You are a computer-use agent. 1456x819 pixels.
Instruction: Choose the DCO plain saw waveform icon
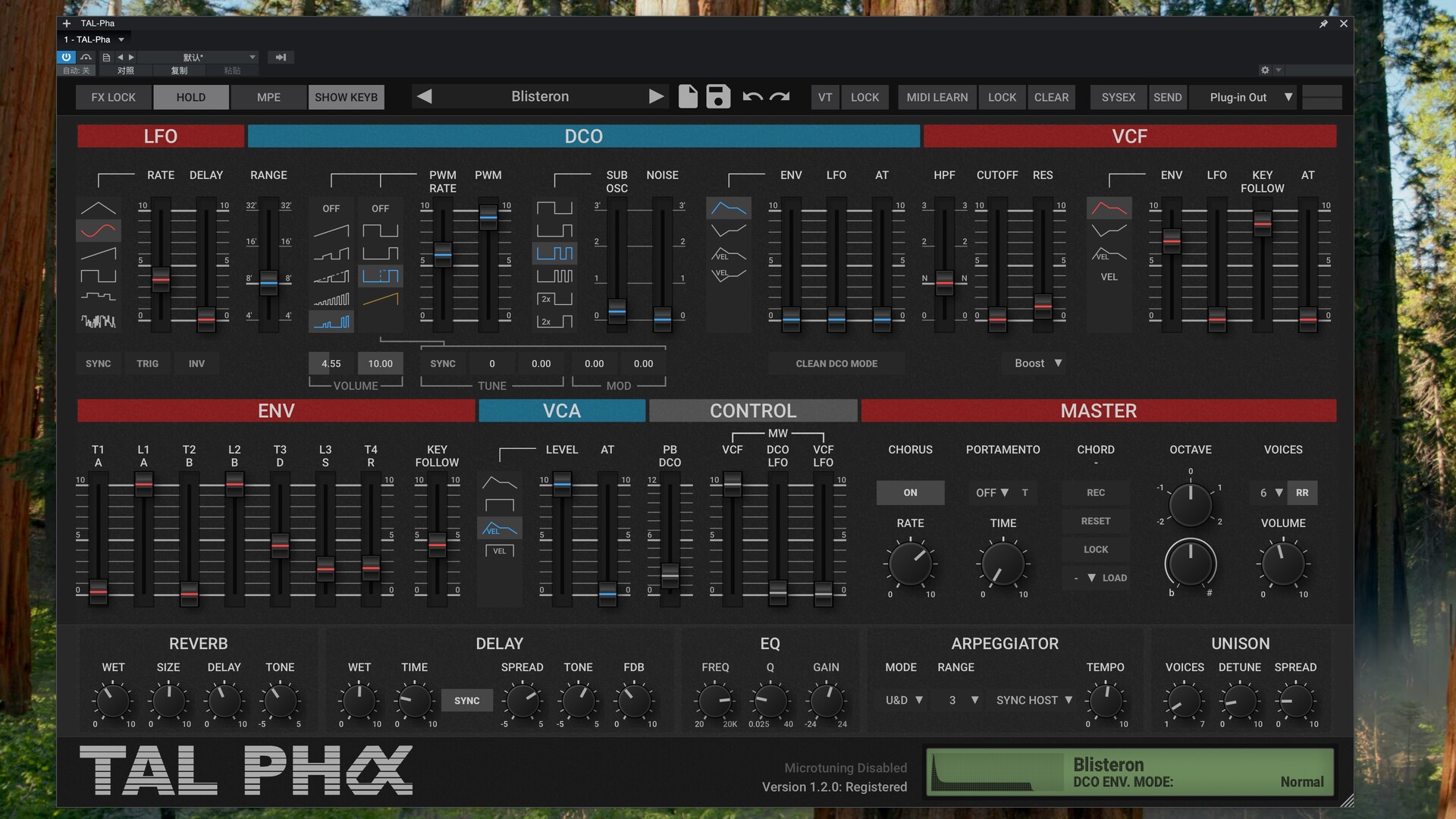tap(331, 231)
